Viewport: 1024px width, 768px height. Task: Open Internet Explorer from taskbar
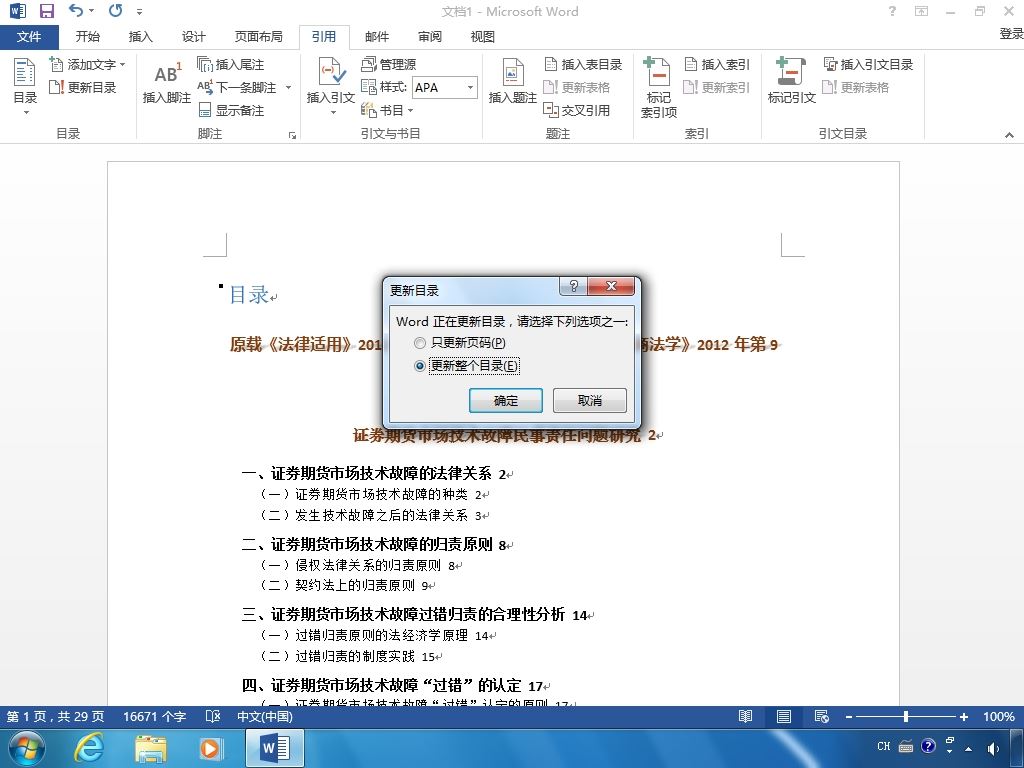[x=88, y=748]
